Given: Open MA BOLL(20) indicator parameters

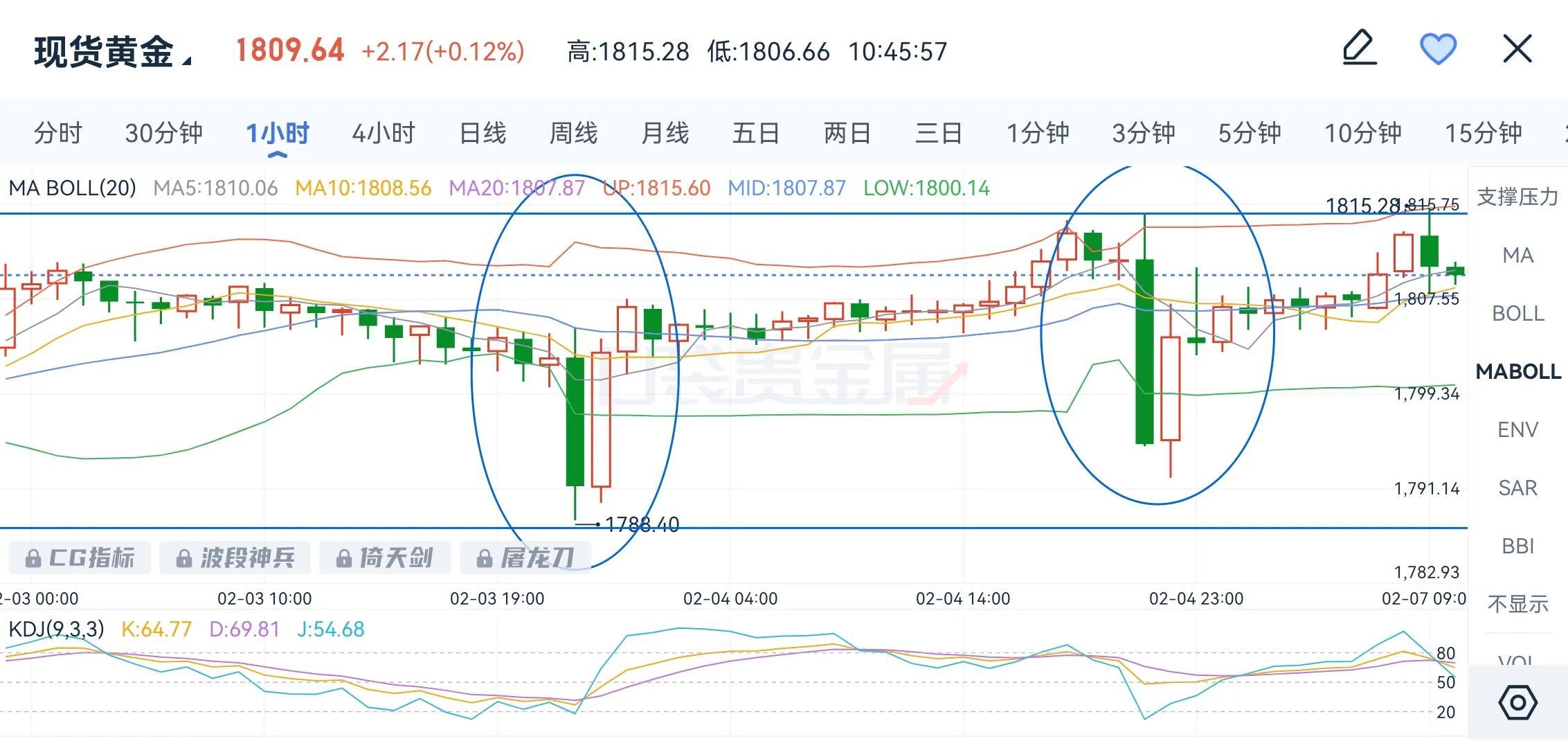Looking at the screenshot, I should (72, 188).
